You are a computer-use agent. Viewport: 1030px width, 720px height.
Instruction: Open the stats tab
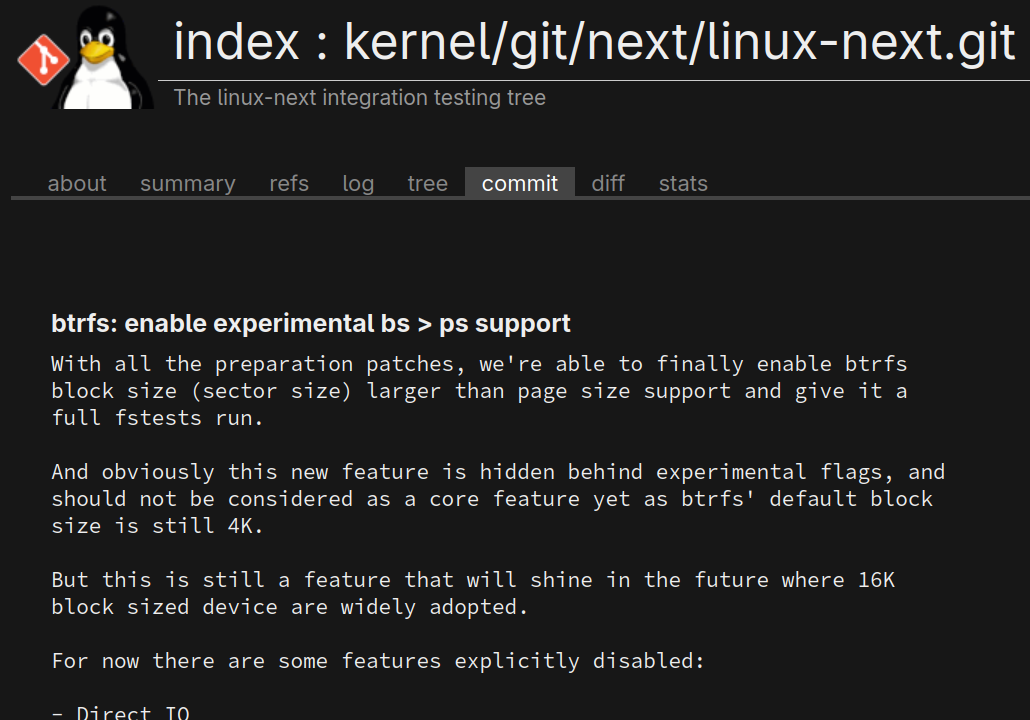click(x=683, y=184)
